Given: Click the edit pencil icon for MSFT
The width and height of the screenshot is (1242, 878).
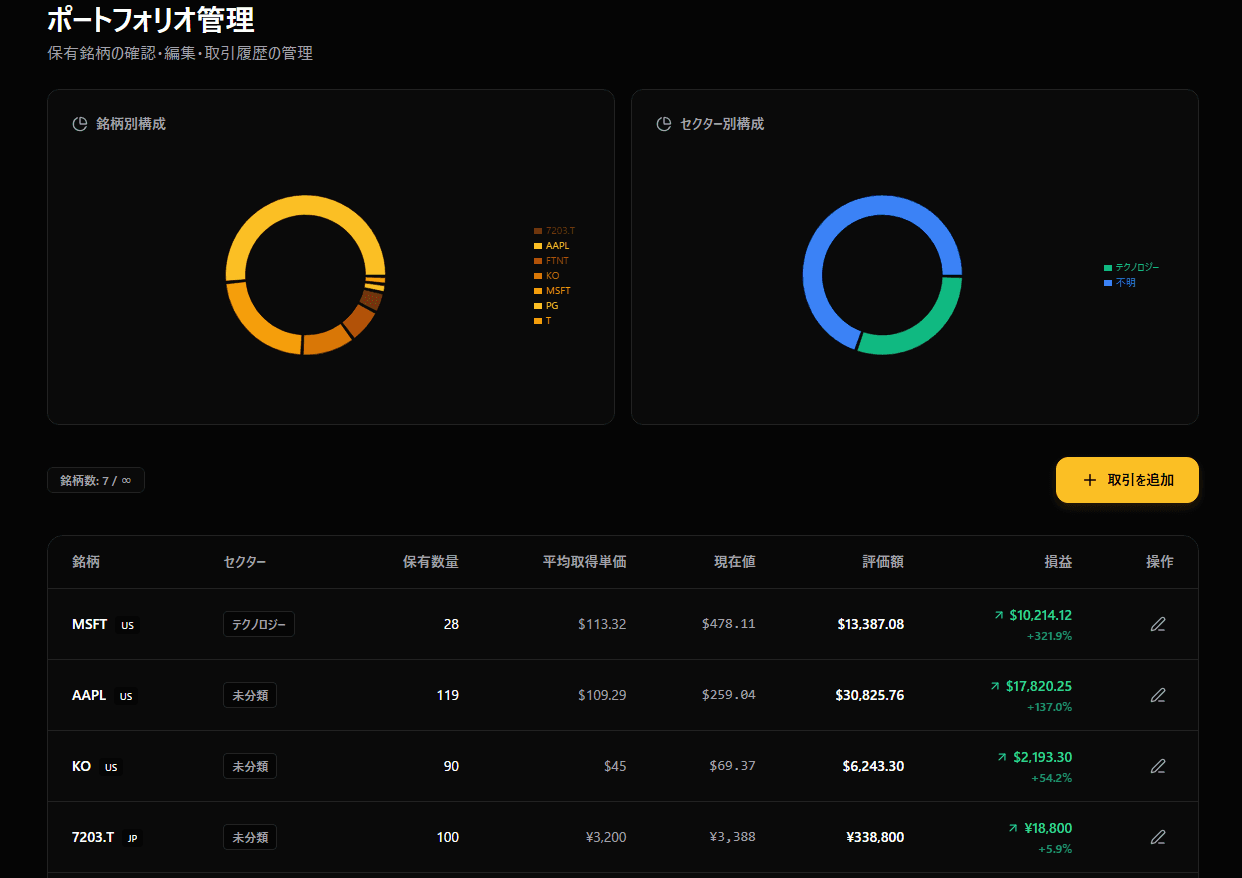Looking at the screenshot, I should 1158,624.
